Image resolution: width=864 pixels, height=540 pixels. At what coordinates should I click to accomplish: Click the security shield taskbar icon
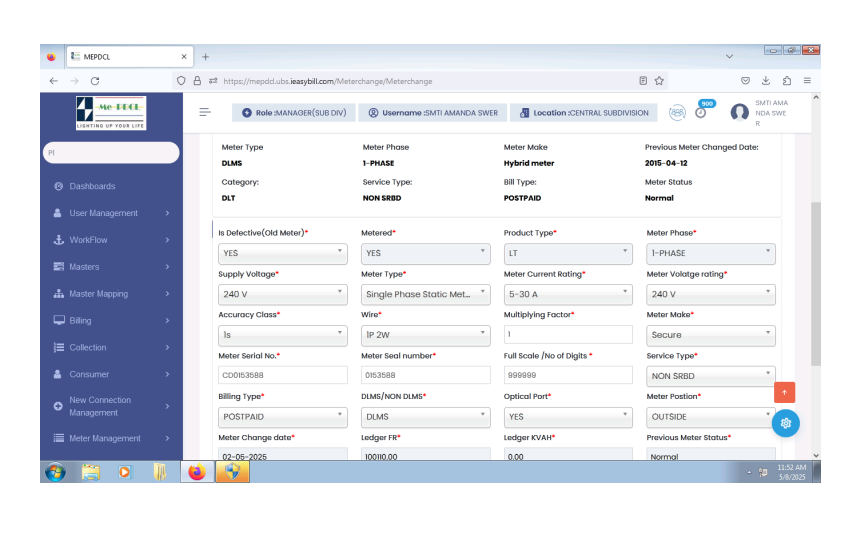point(232,472)
